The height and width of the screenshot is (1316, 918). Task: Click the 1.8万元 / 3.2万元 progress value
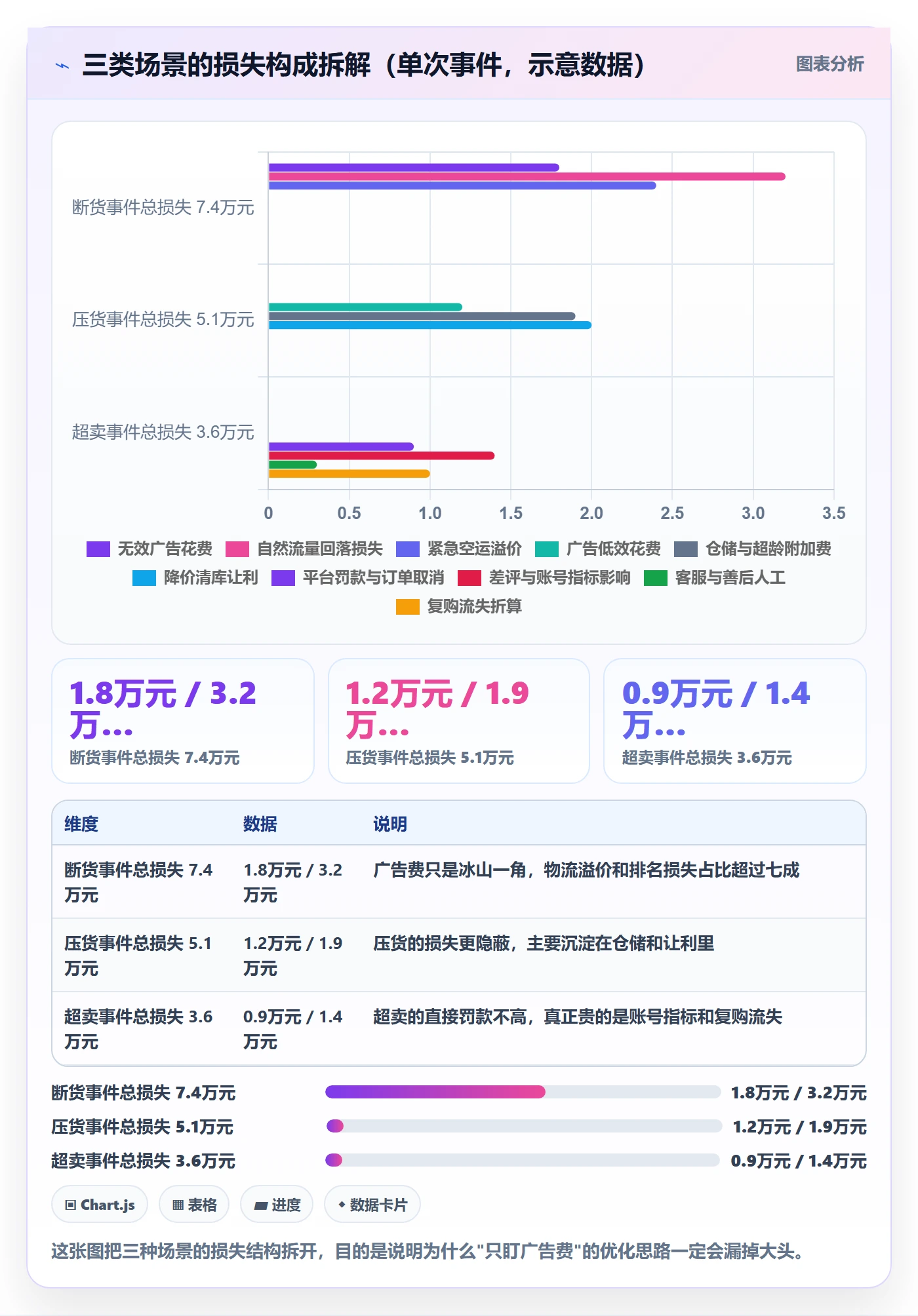799,1093
